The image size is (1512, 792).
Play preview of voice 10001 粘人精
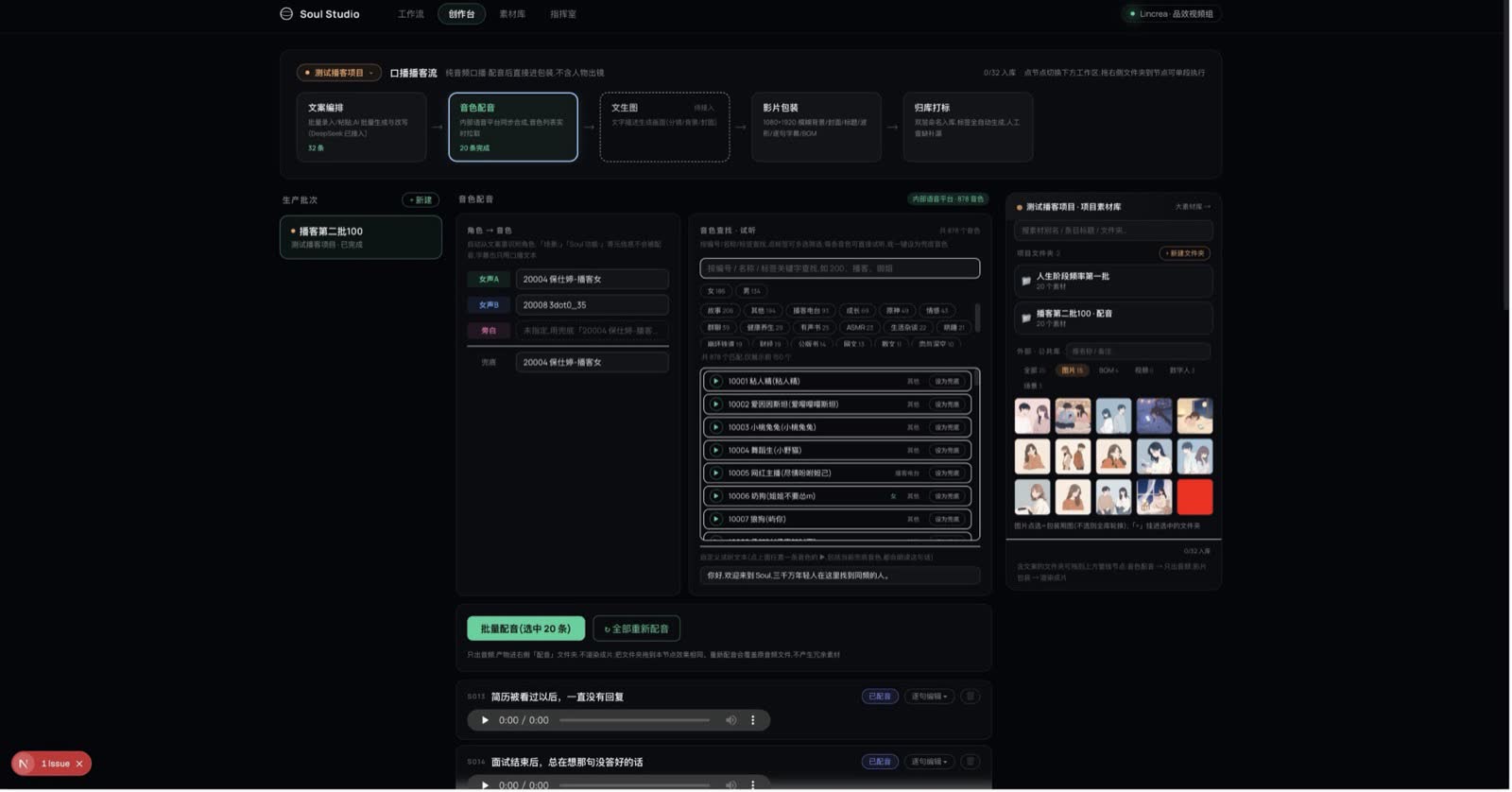point(716,382)
